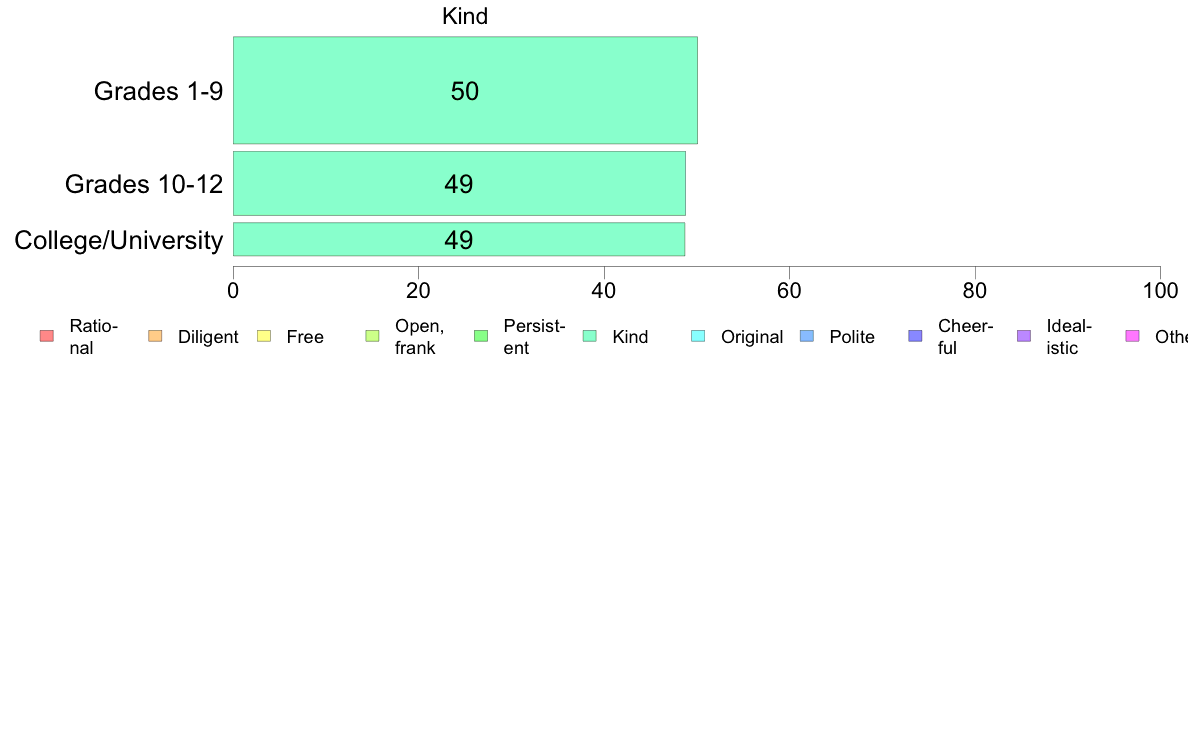Click the Polite legend blue swatch

point(807,337)
